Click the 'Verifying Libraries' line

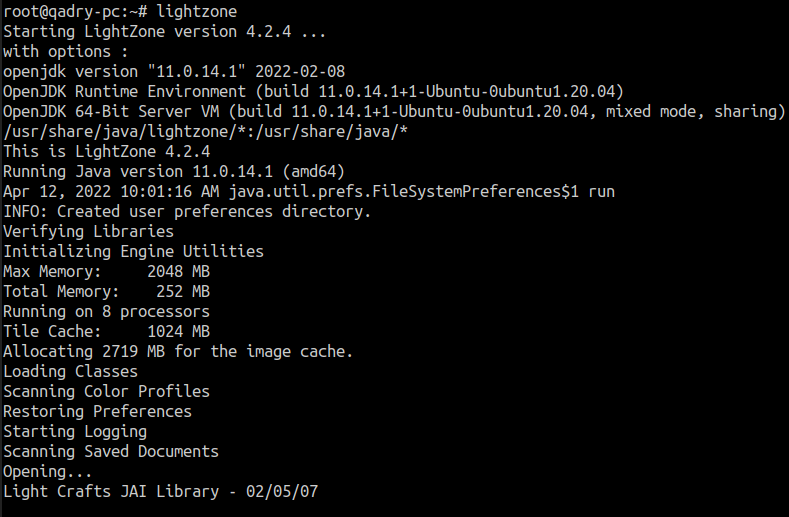pyautogui.click(x=89, y=232)
